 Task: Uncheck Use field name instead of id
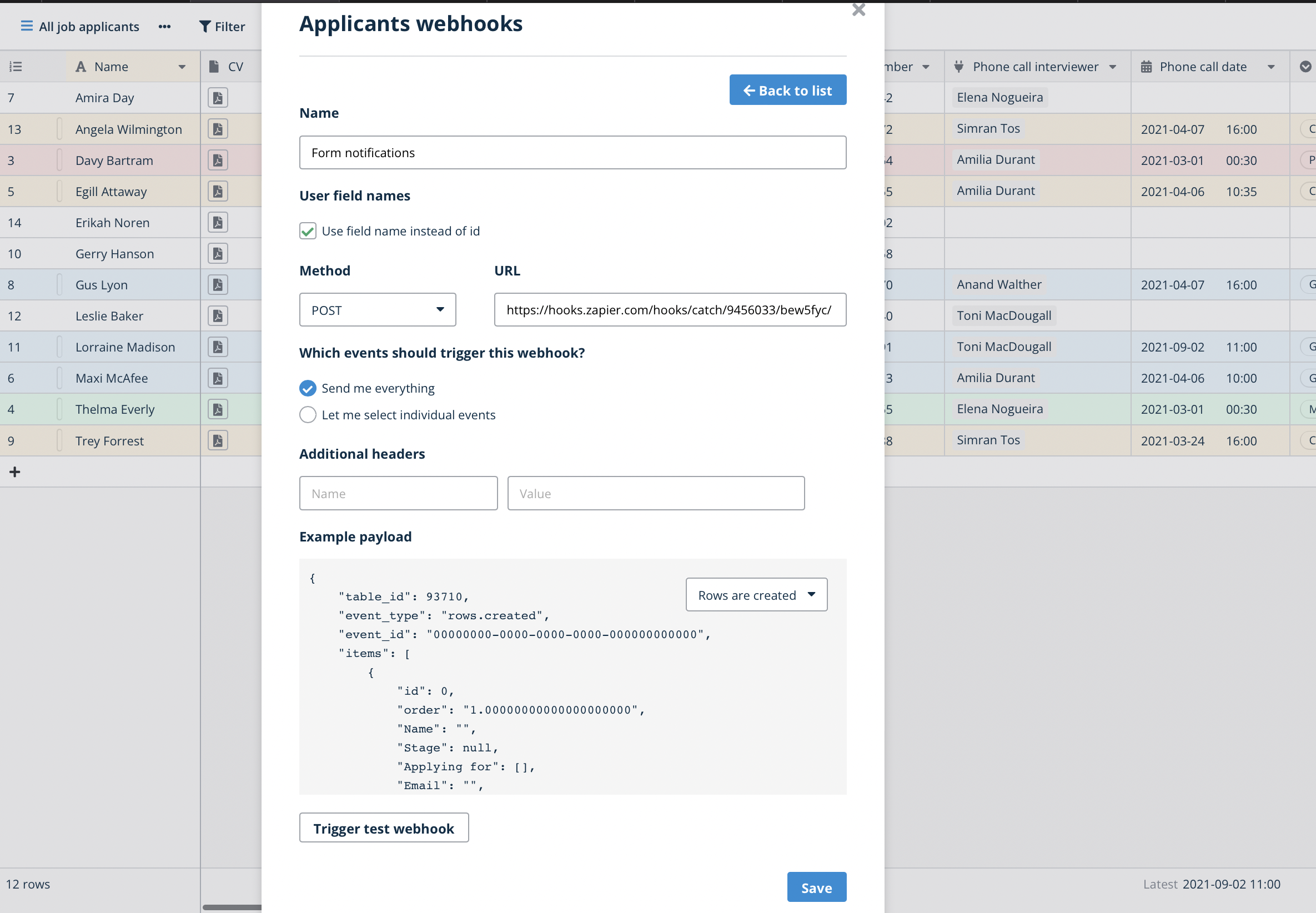(308, 231)
